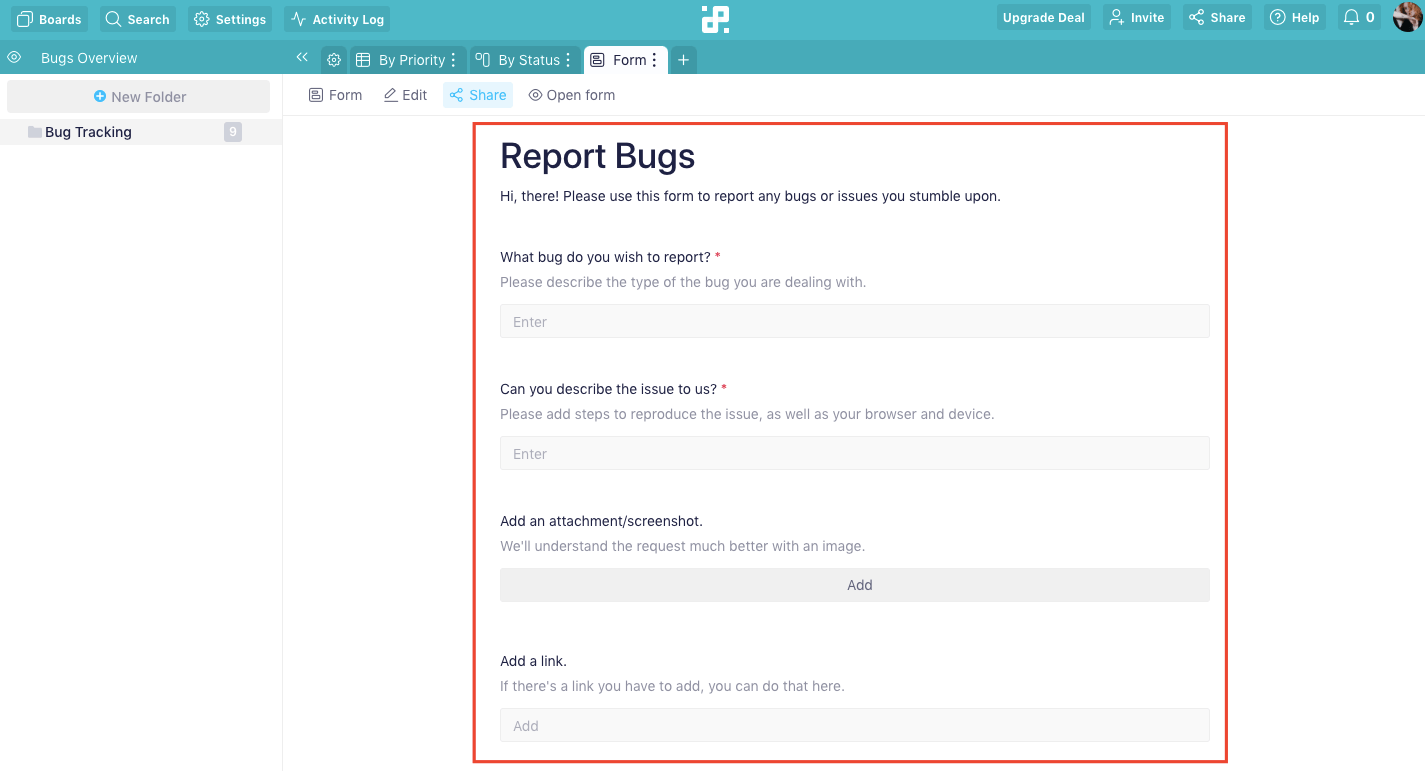Collapse the sidebar with double chevron

pyautogui.click(x=302, y=58)
